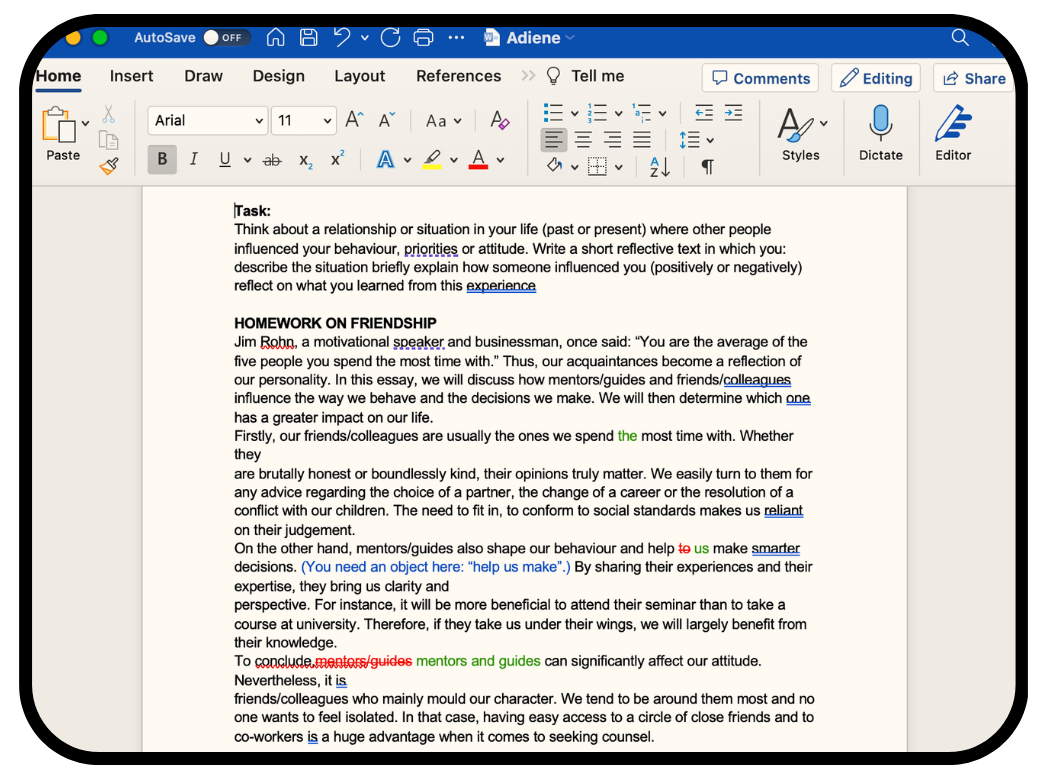Toggle superscript formatting
The height and width of the screenshot is (783, 1042).
coord(338,159)
